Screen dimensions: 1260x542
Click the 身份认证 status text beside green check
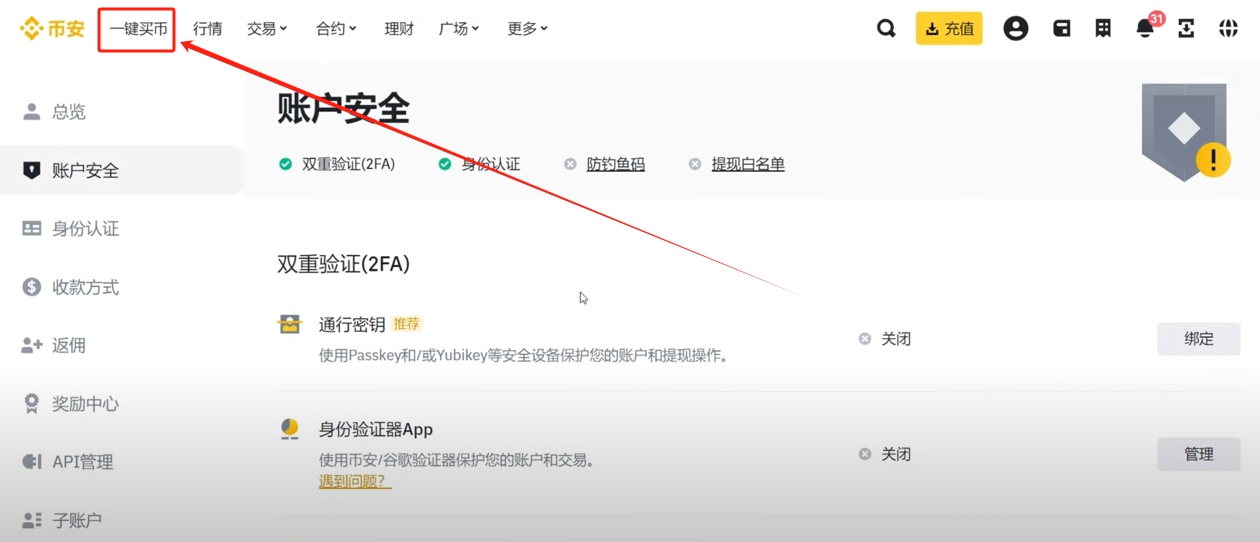(491, 164)
